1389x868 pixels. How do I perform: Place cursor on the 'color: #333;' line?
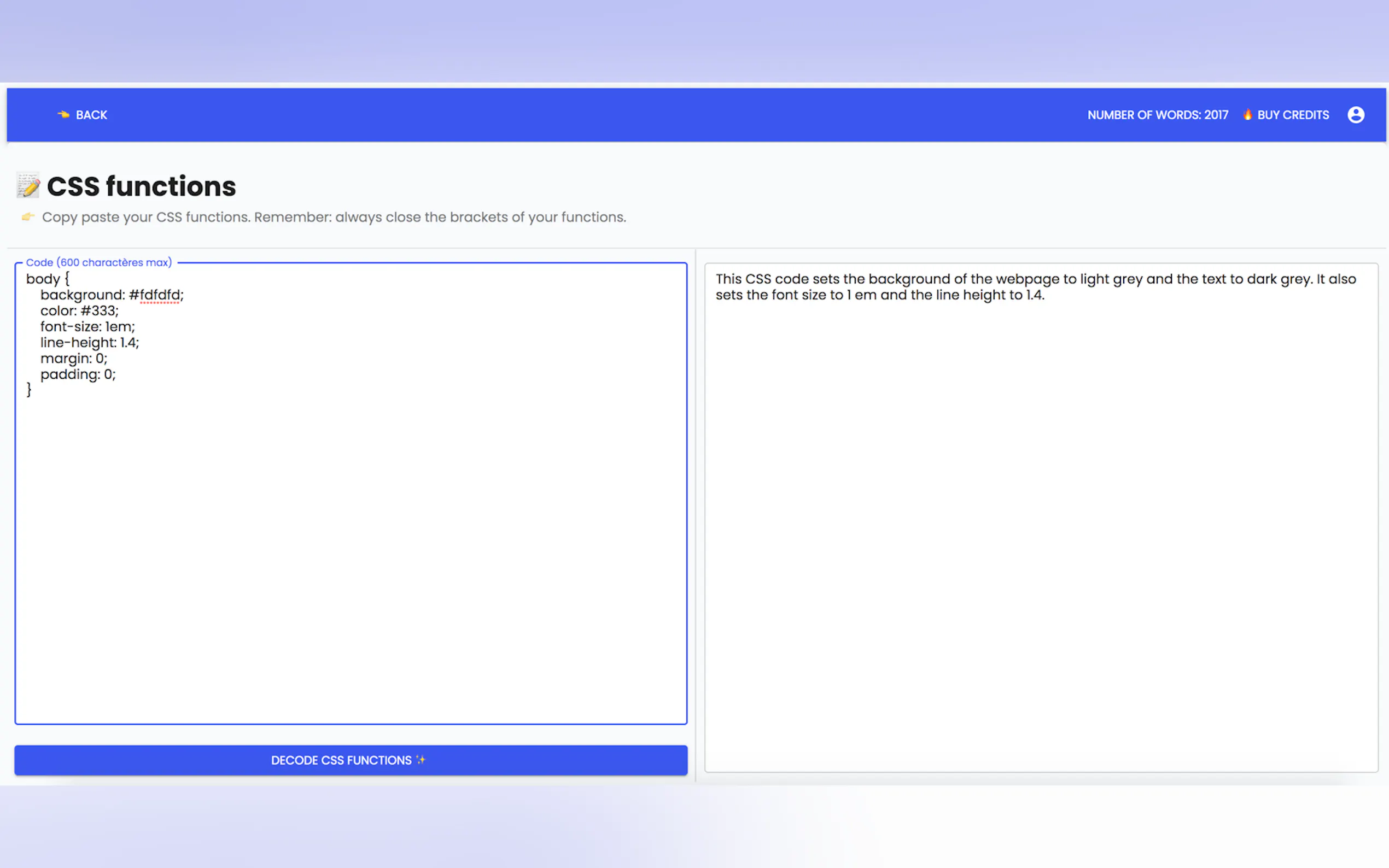(79, 311)
